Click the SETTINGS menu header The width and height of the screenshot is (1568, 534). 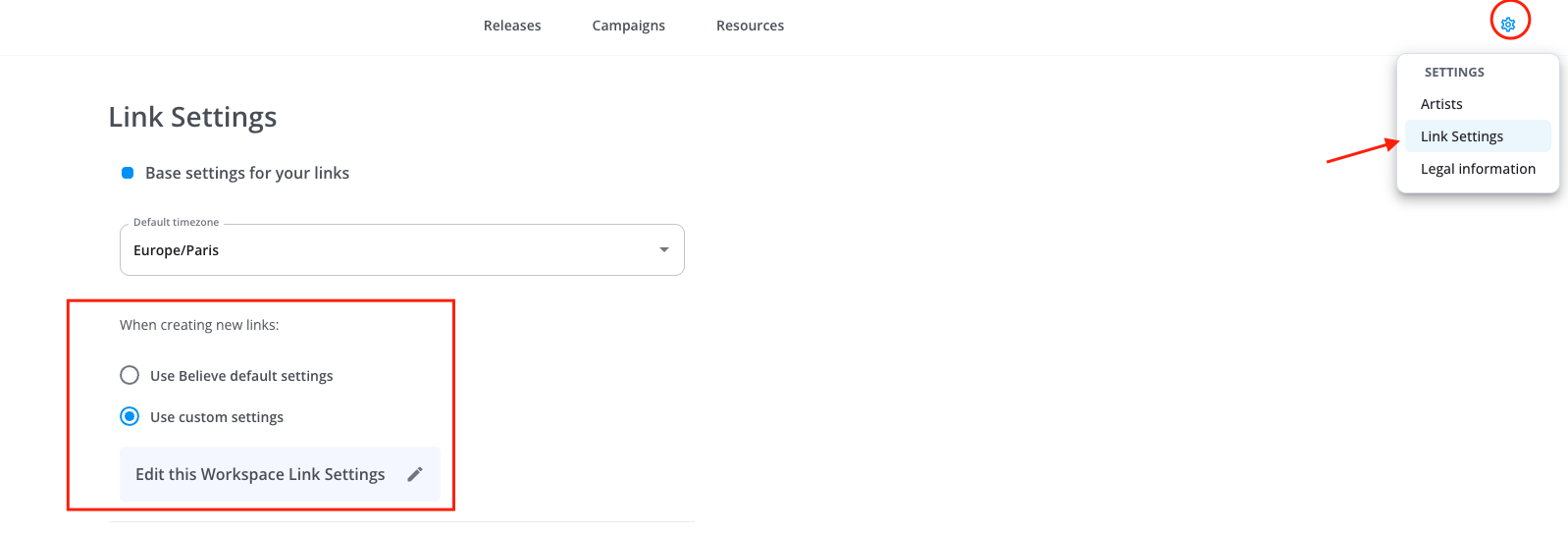point(1454,73)
